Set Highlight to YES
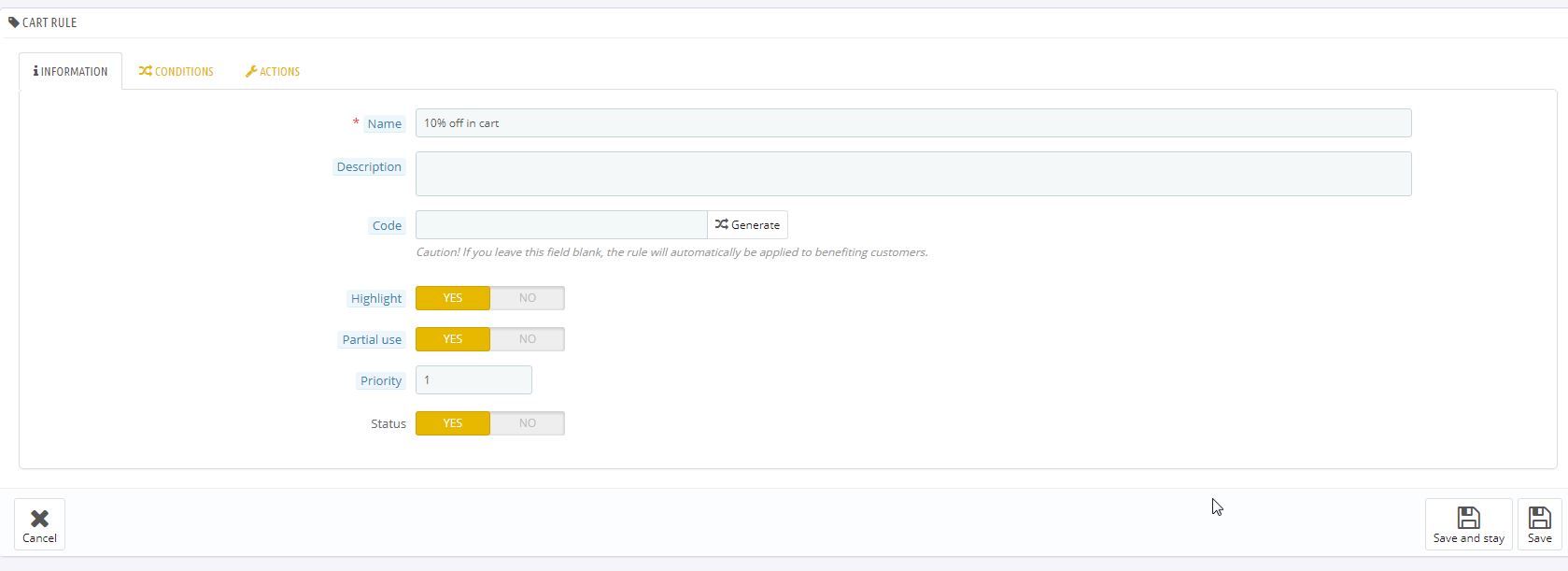 pos(453,298)
